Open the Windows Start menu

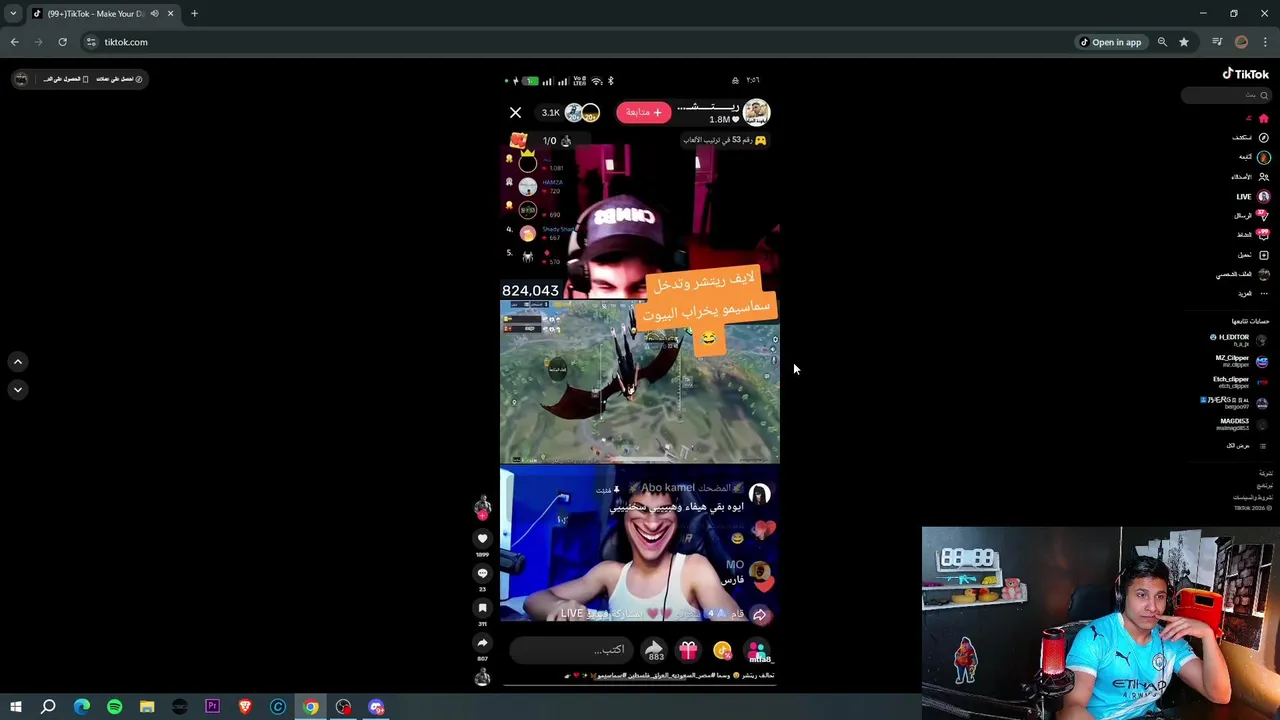click(x=16, y=707)
